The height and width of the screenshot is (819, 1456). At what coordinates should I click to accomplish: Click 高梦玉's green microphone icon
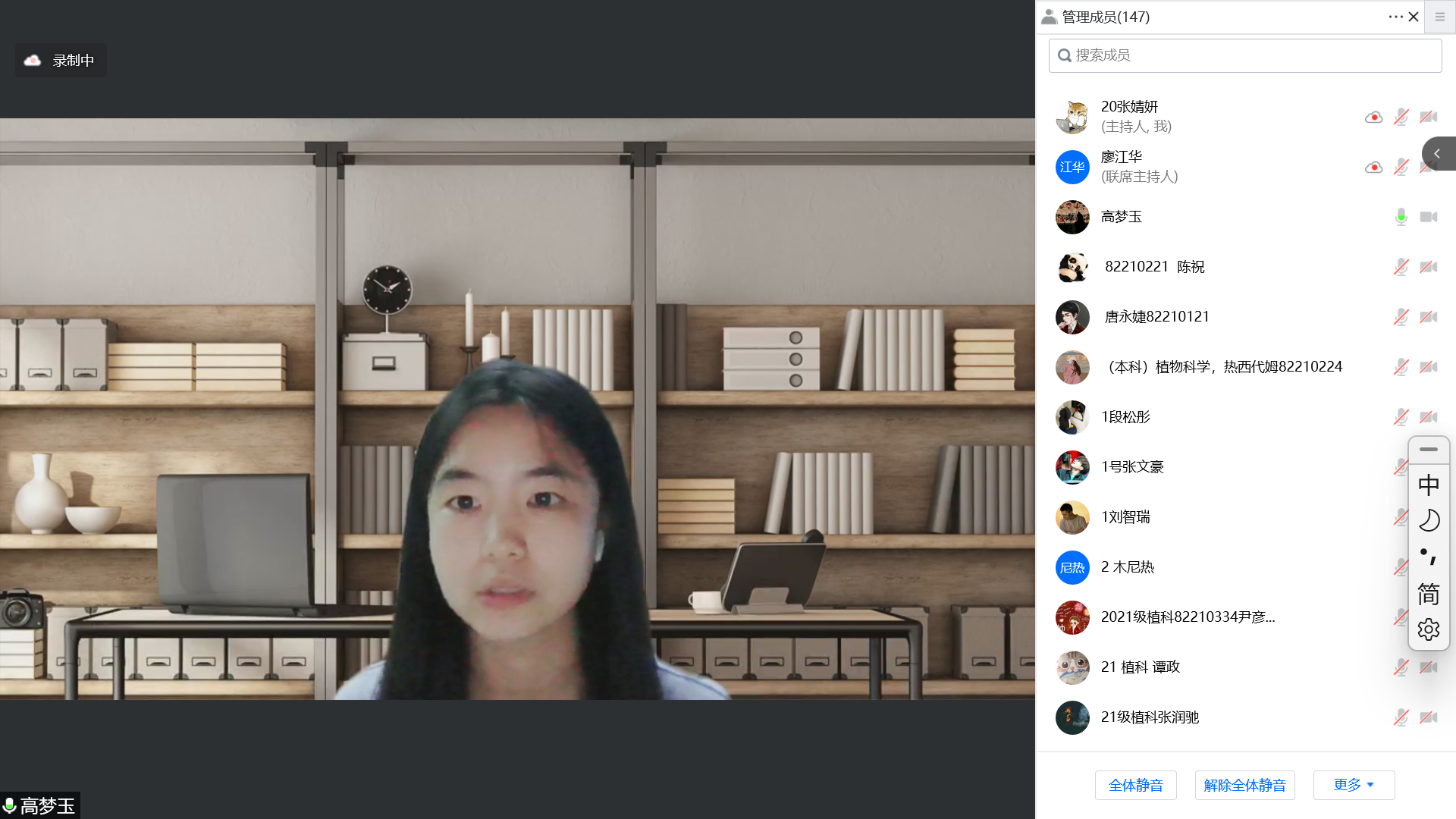pyautogui.click(x=1401, y=217)
